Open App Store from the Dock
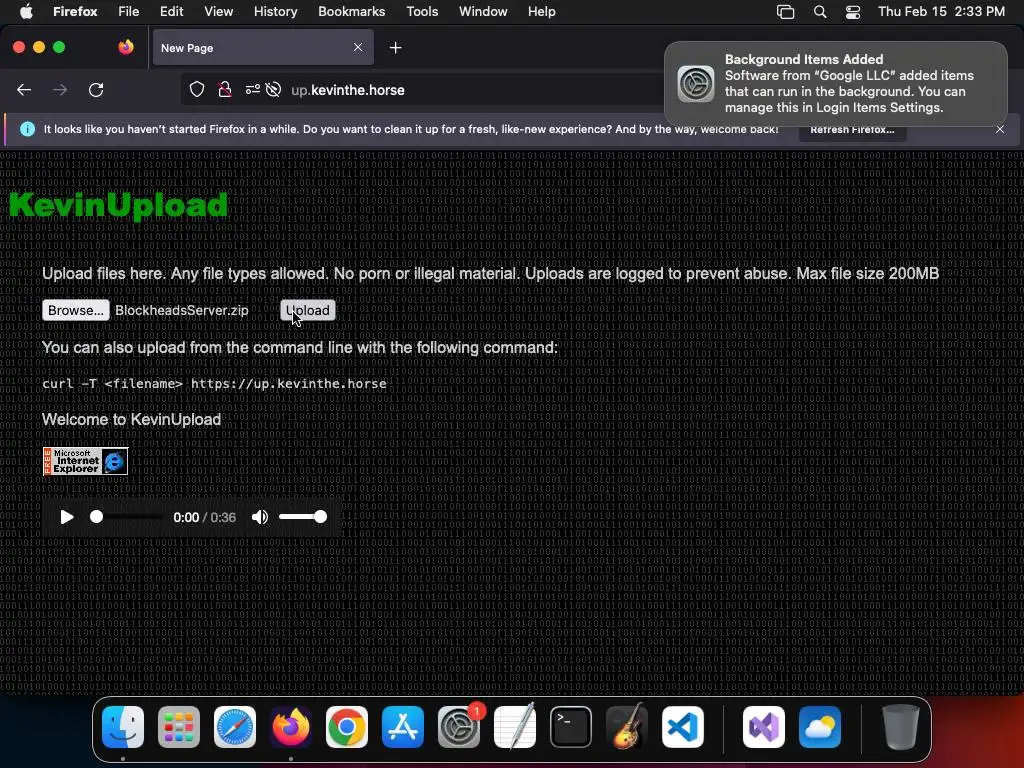 (403, 727)
